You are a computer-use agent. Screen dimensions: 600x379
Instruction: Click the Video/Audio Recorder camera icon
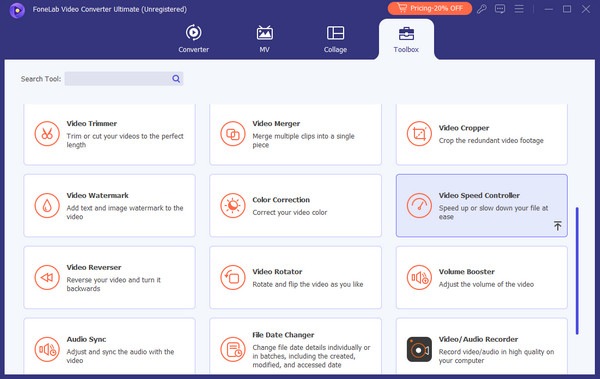(x=419, y=349)
